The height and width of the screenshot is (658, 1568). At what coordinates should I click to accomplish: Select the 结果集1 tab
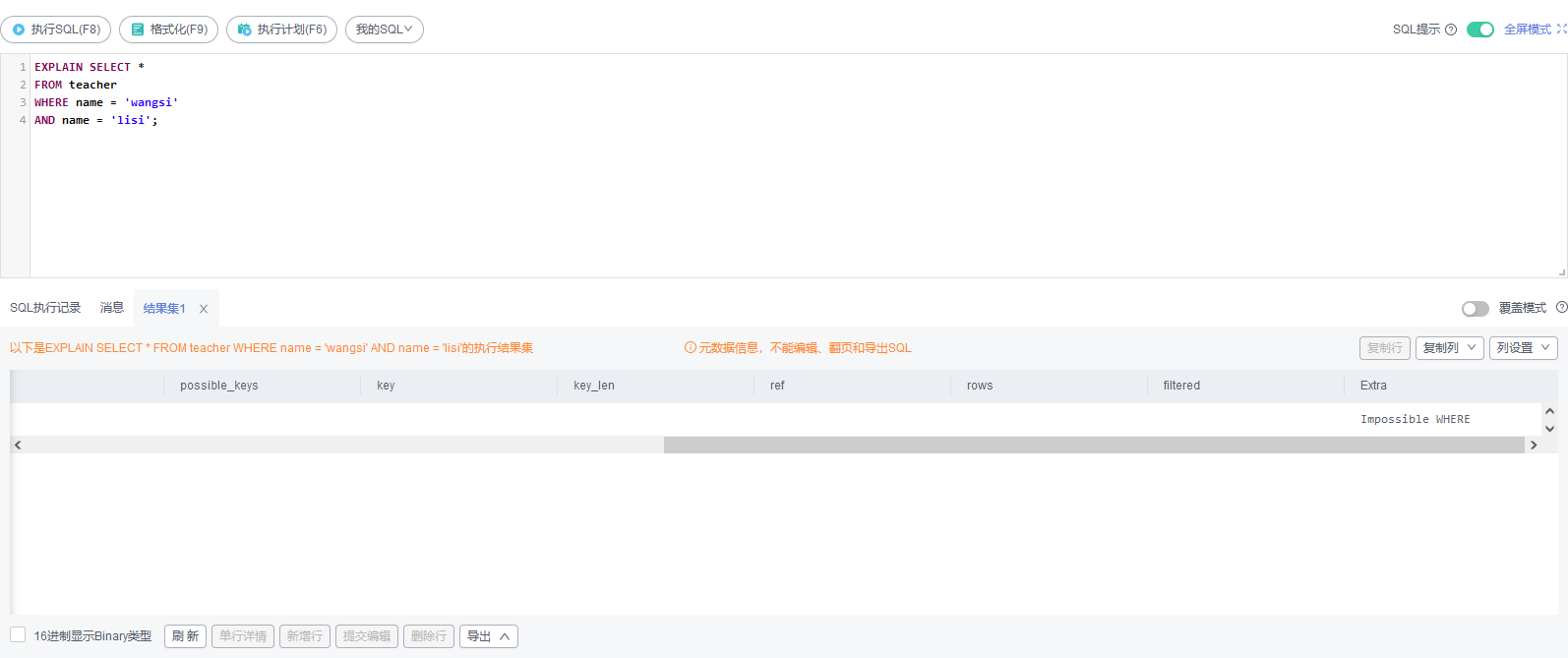point(164,309)
